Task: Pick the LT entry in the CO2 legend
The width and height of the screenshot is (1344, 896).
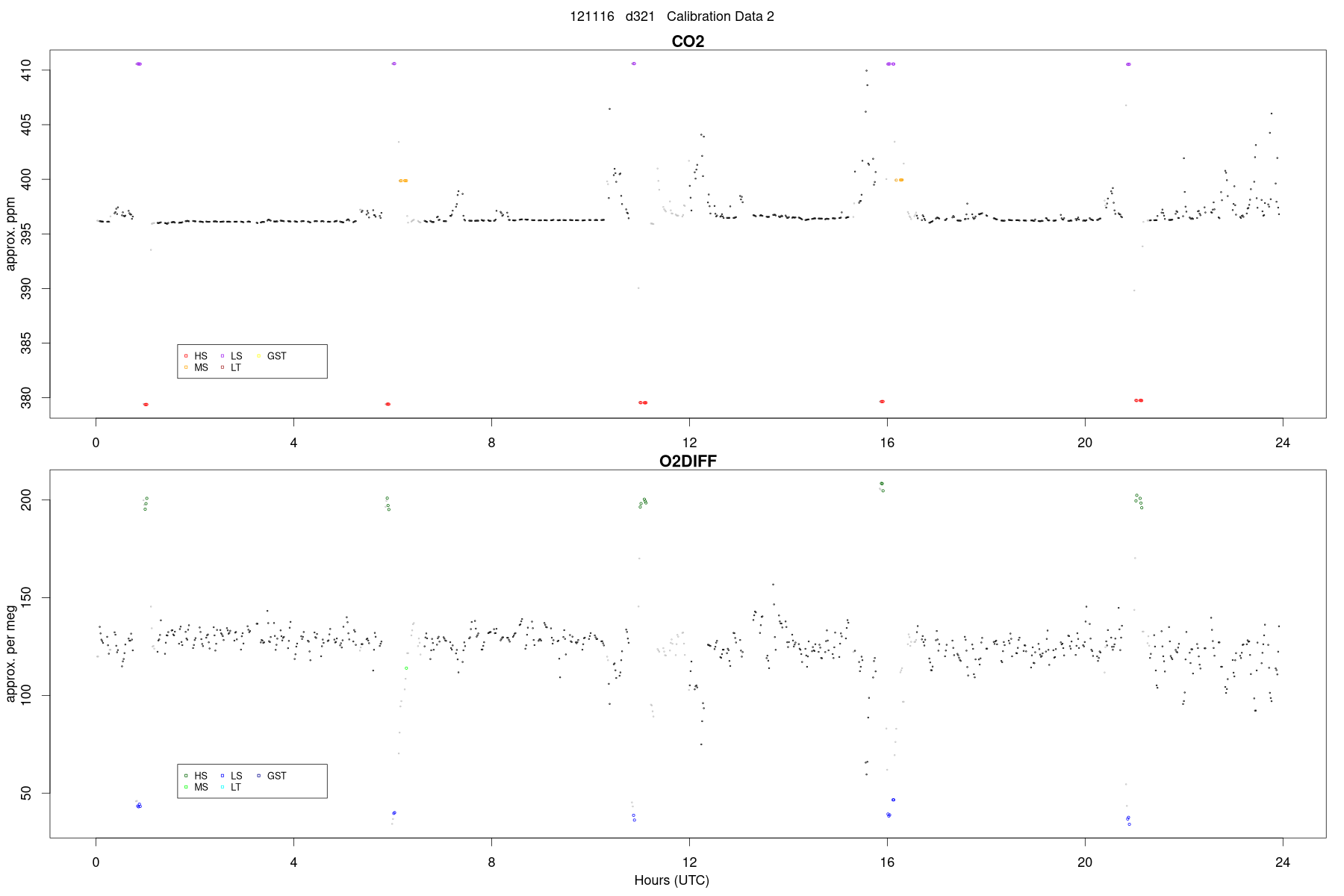Action: click(231, 367)
